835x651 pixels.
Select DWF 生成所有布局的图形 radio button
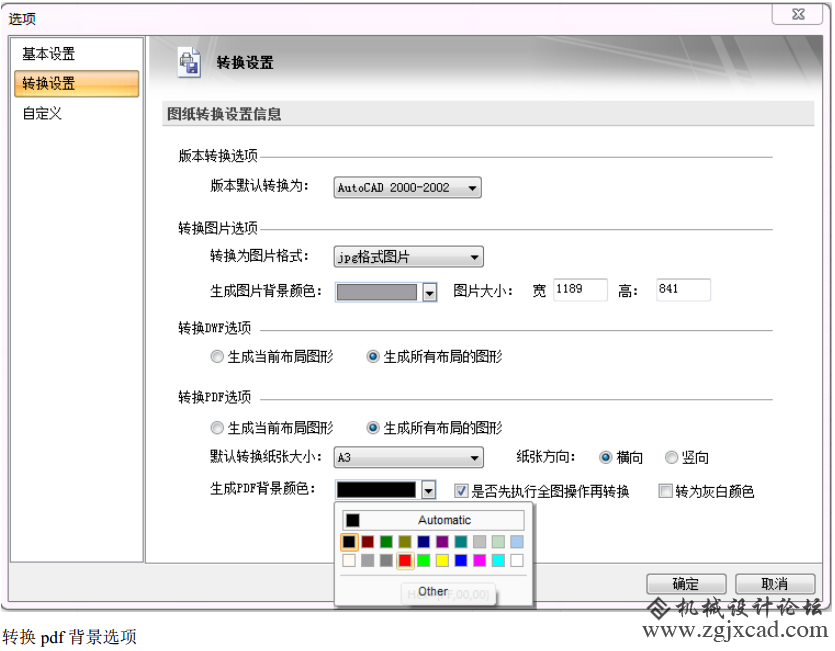click(373, 356)
